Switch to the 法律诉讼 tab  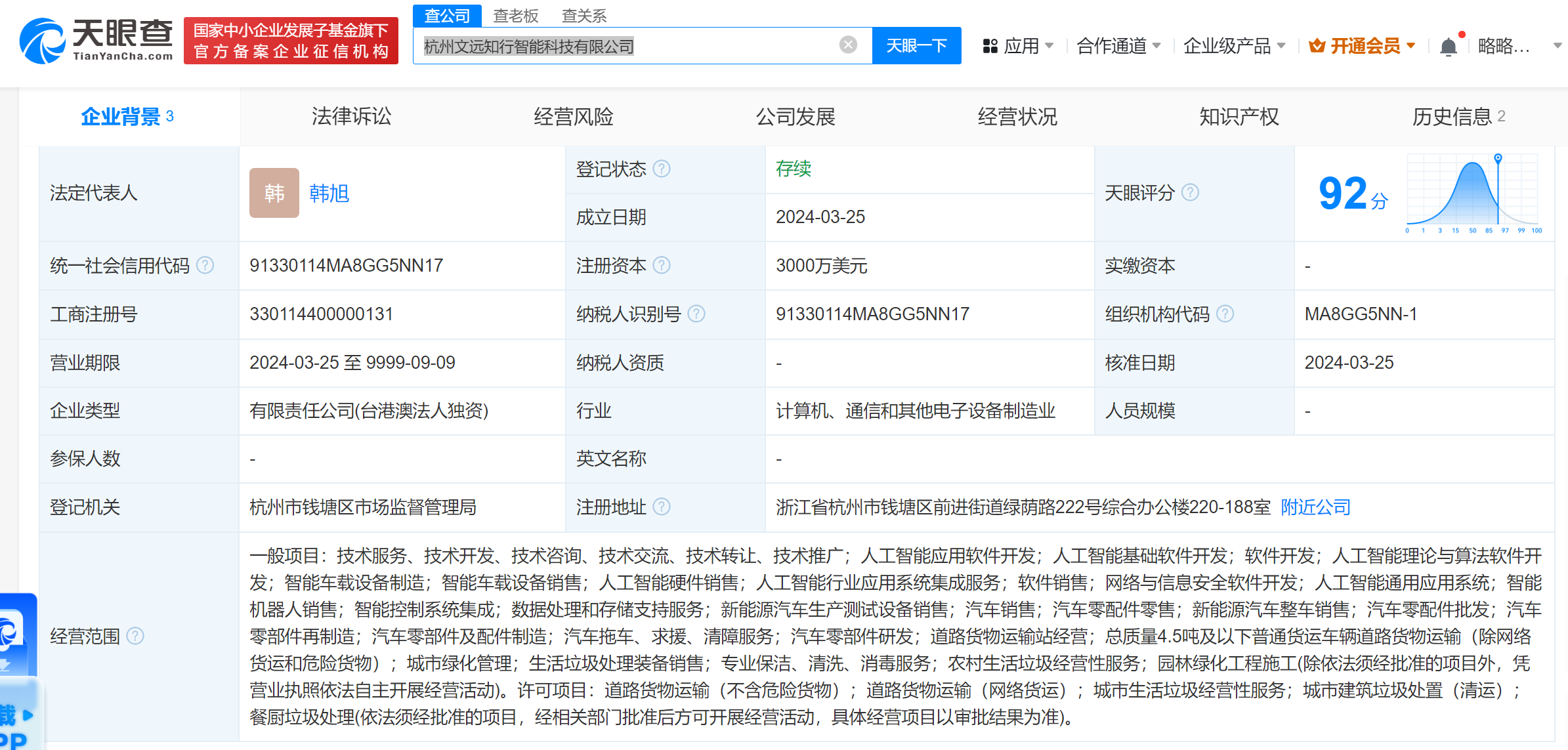pyautogui.click(x=351, y=117)
